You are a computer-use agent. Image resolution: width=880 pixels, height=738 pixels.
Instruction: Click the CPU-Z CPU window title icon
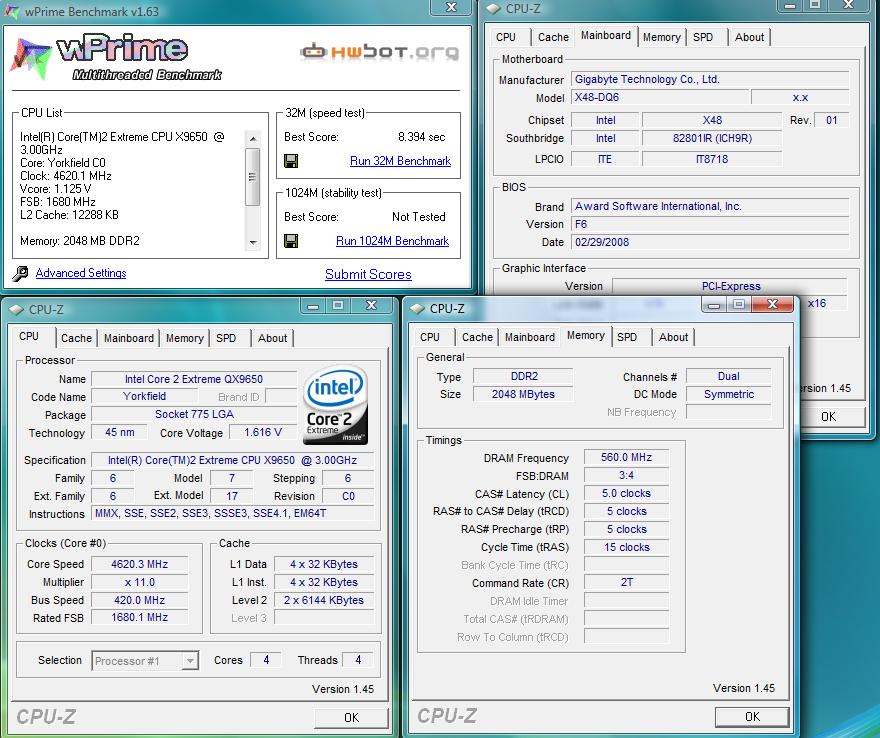pyautogui.click(x=16, y=309)
